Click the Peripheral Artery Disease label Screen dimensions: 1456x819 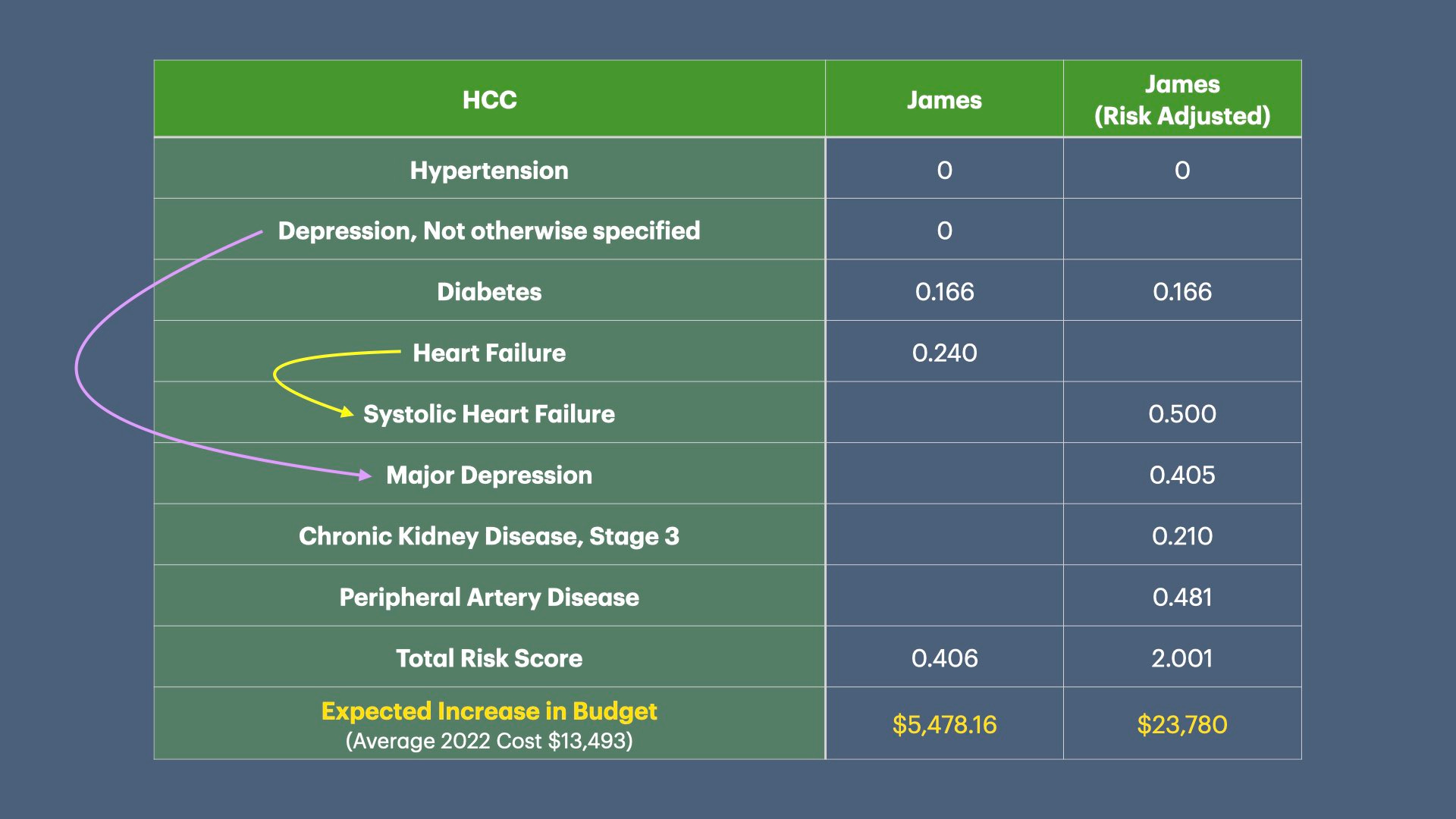489,598
